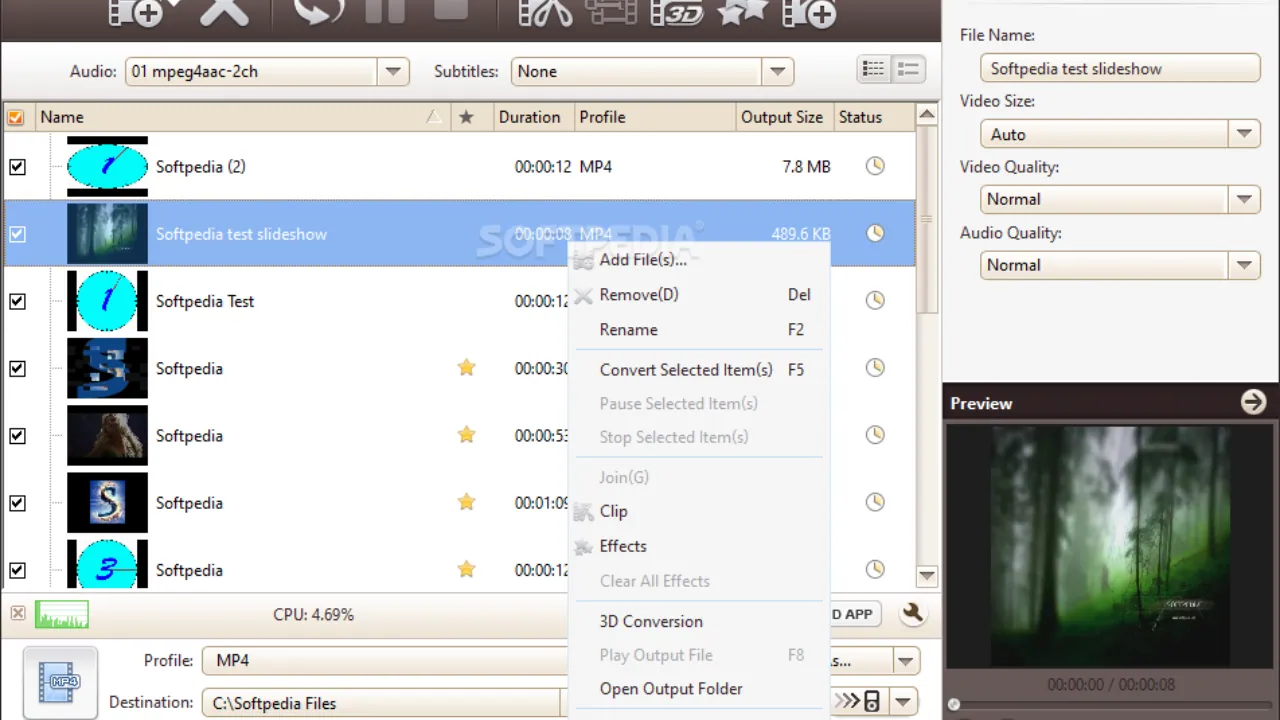Screen dimensions: 1280x720
Task: Click the Convert arrows toolbar icon
Action: click(320, 12)
